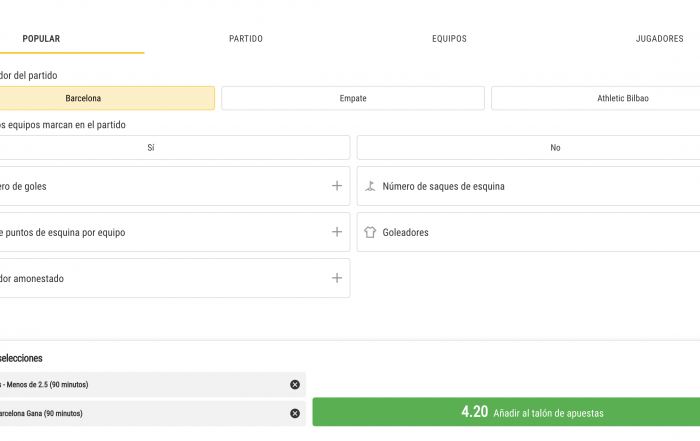Expand the goals number market with plus
Screen dimensions: 700x441
tap(337, 186)
